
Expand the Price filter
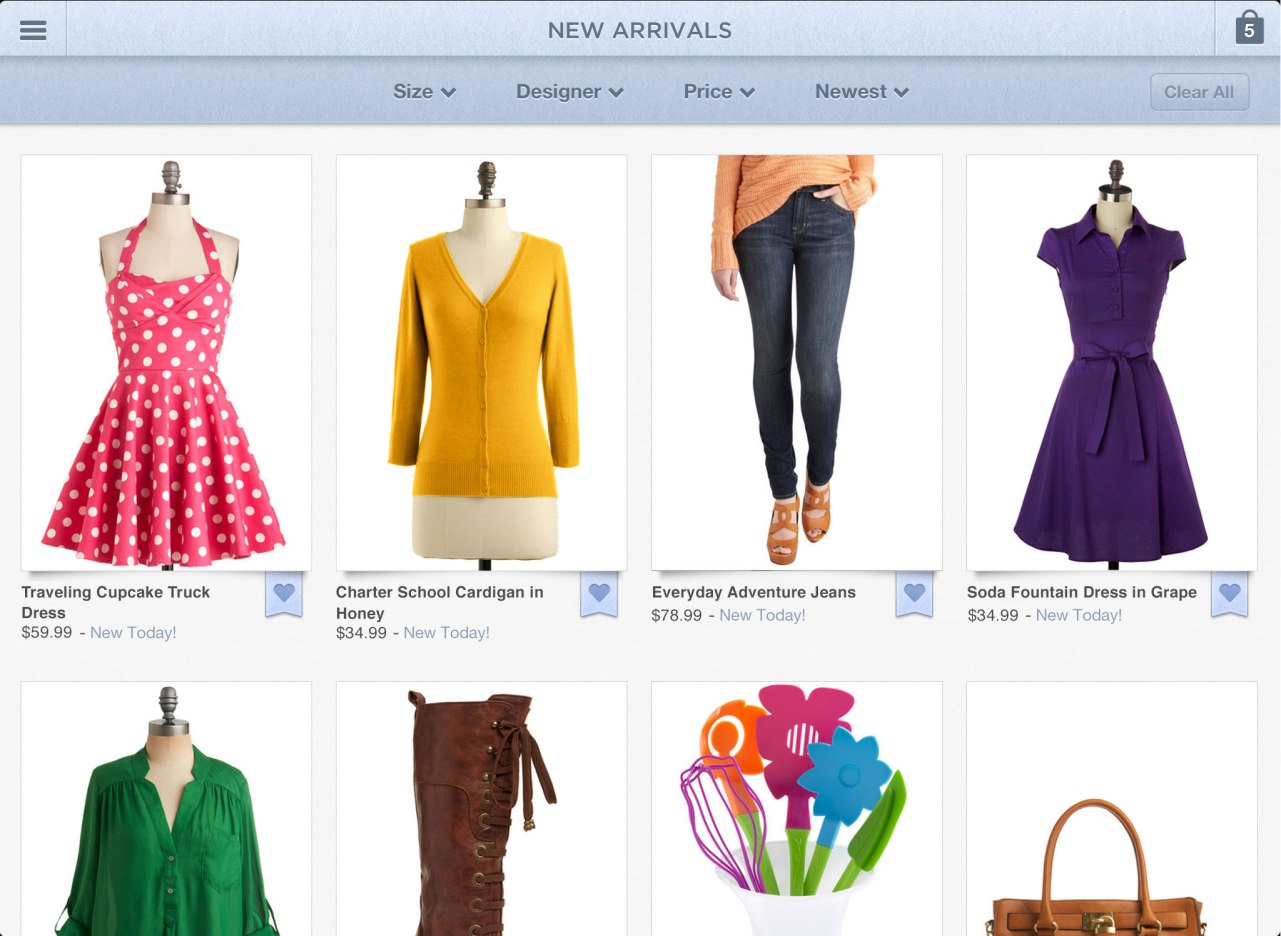pos(718,92)
